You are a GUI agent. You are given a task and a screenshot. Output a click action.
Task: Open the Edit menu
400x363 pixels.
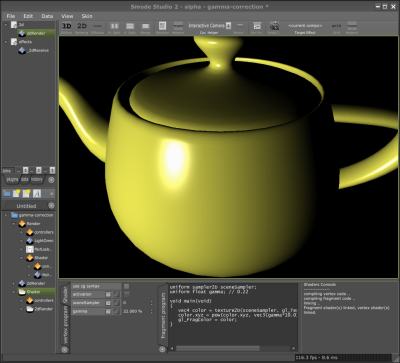(28, 16)
